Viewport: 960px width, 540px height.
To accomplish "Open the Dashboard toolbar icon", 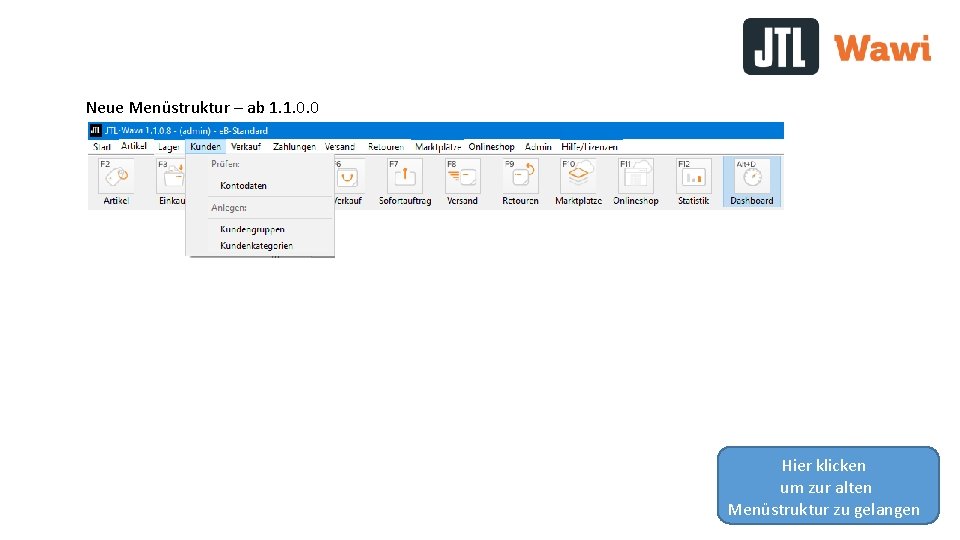I will point(752,182).
